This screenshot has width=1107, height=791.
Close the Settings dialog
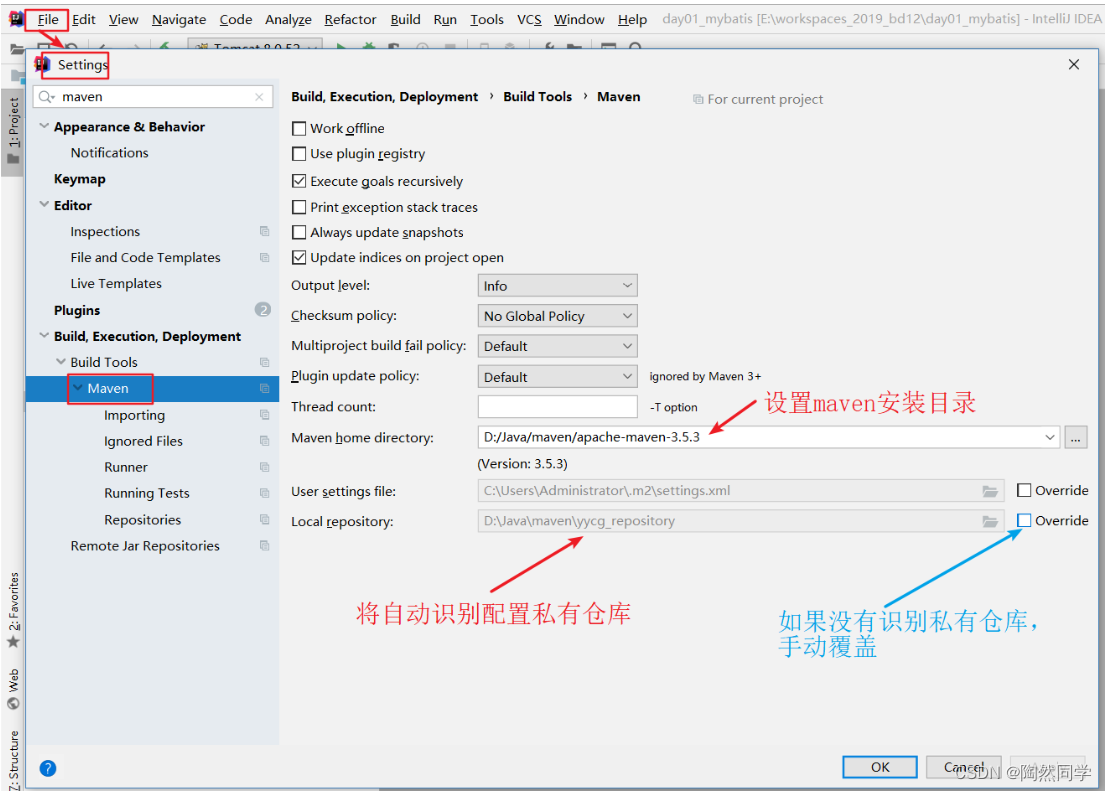coord(1074,64)
